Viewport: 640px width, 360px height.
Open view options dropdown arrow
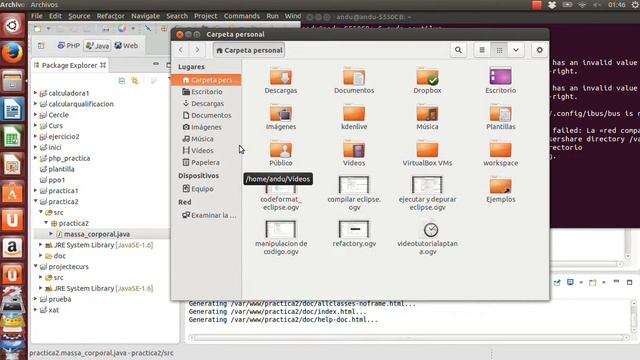point(516,50)
